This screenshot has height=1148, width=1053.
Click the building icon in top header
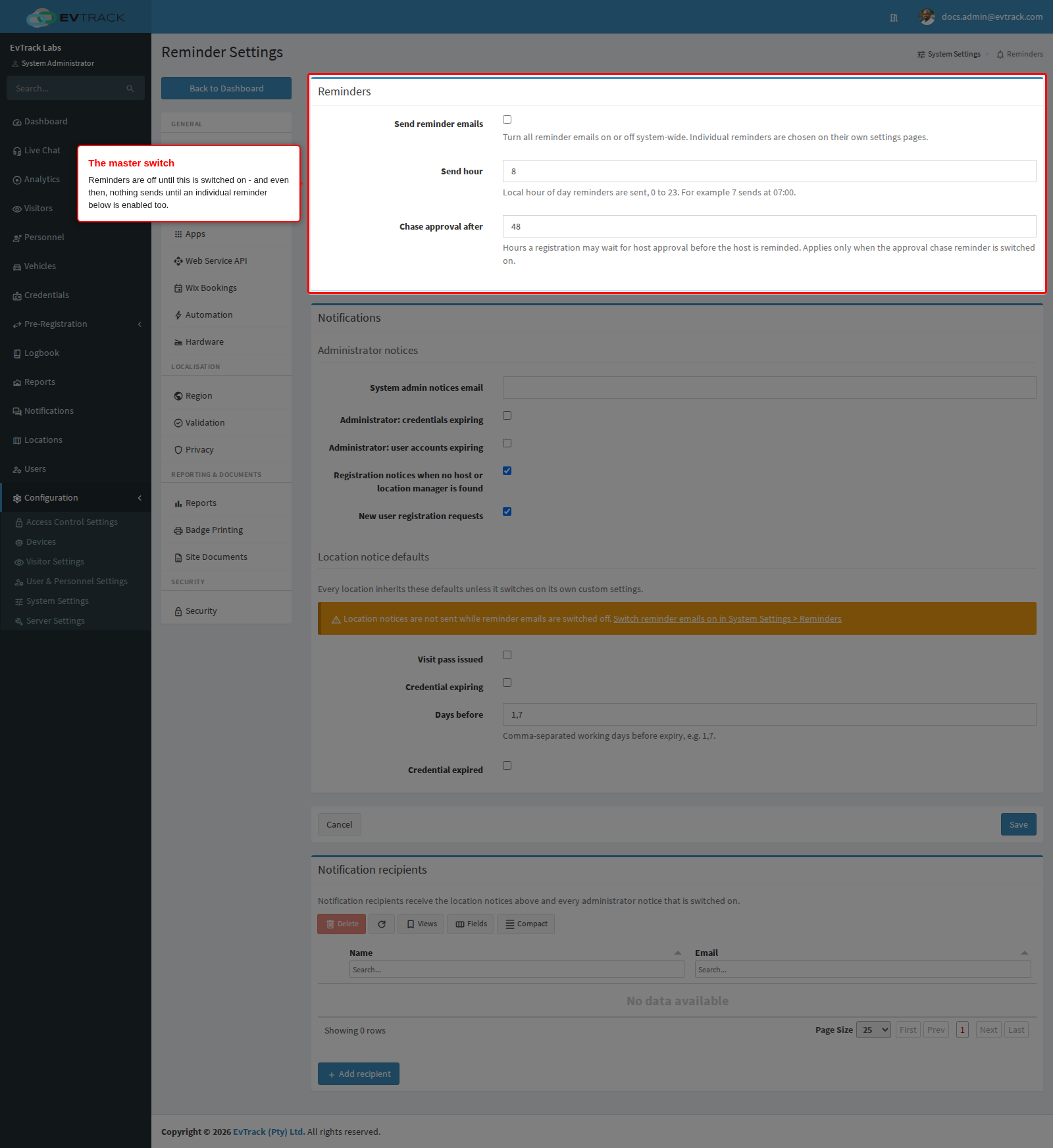[x=894, y=18]
